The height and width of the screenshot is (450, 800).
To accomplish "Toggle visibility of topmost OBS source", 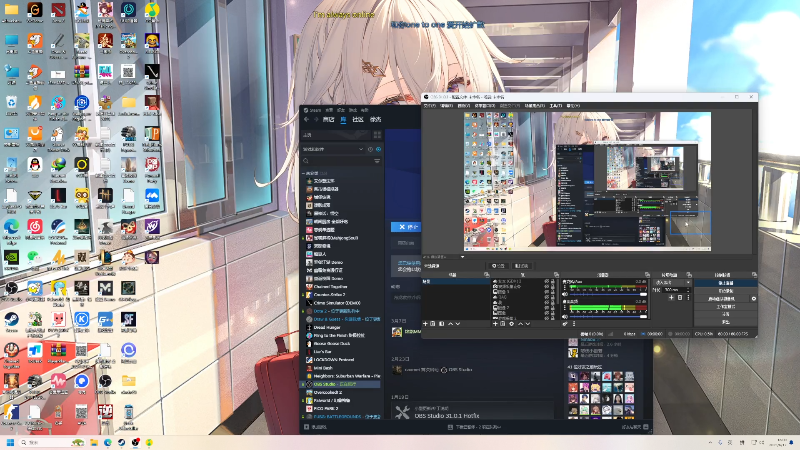I will click(x=546, y=281).
